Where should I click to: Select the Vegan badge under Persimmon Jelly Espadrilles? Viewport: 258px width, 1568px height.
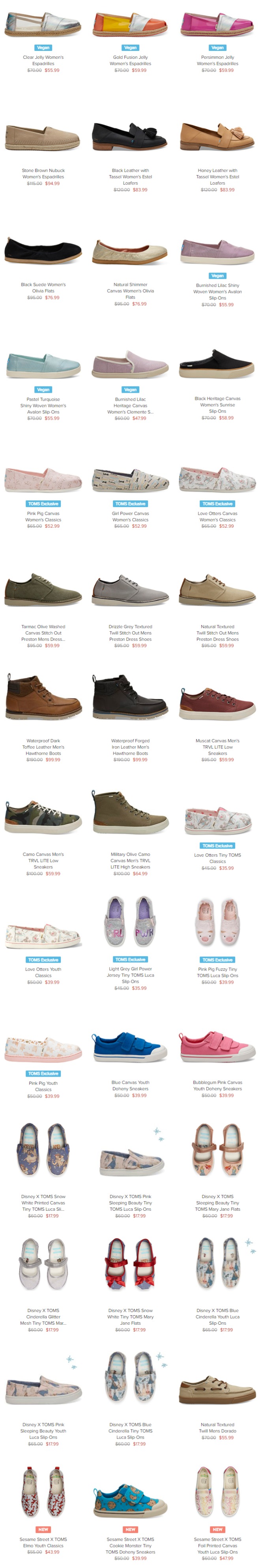(x=217, y=47)
